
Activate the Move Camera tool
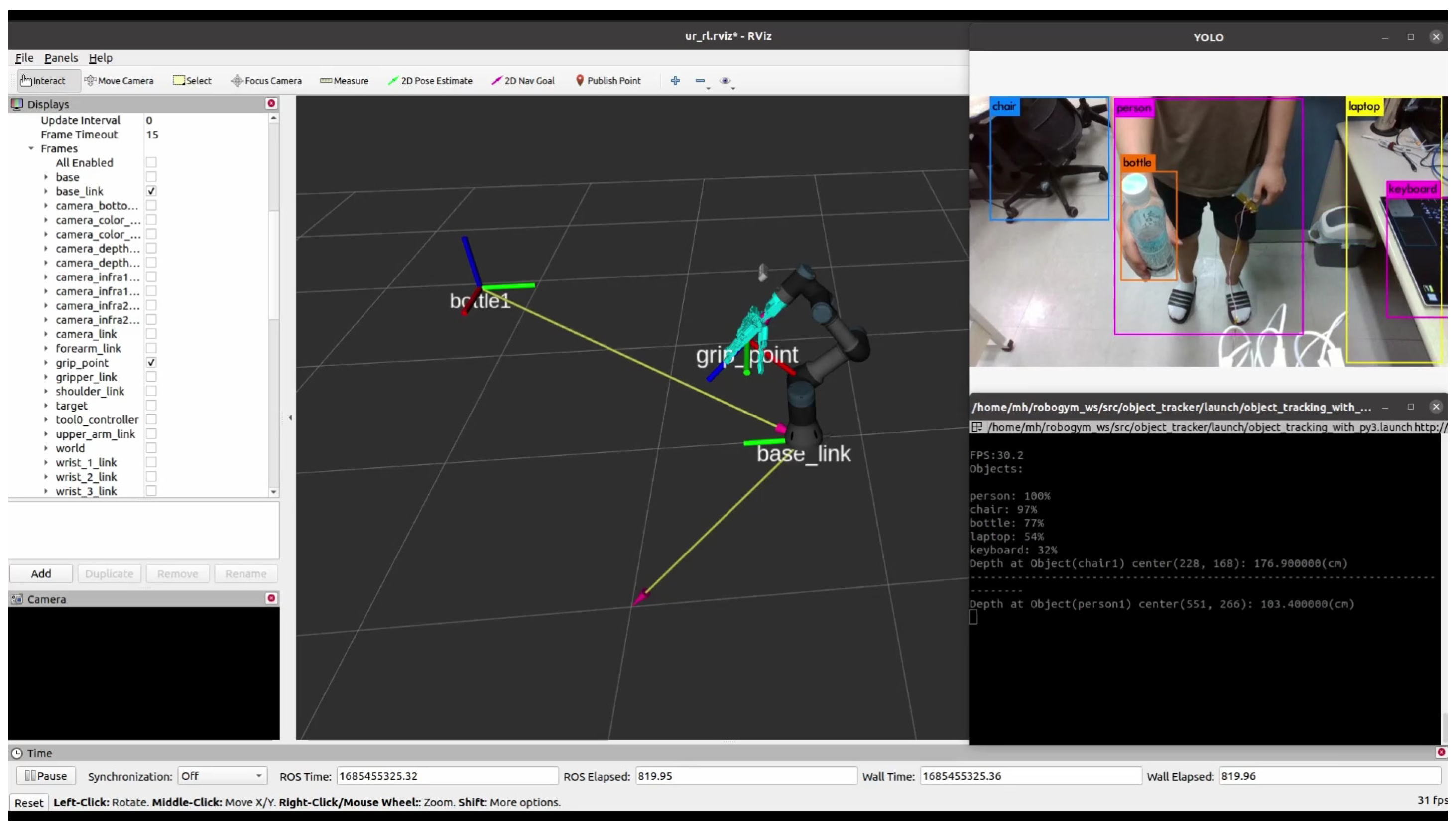(119, 80)
